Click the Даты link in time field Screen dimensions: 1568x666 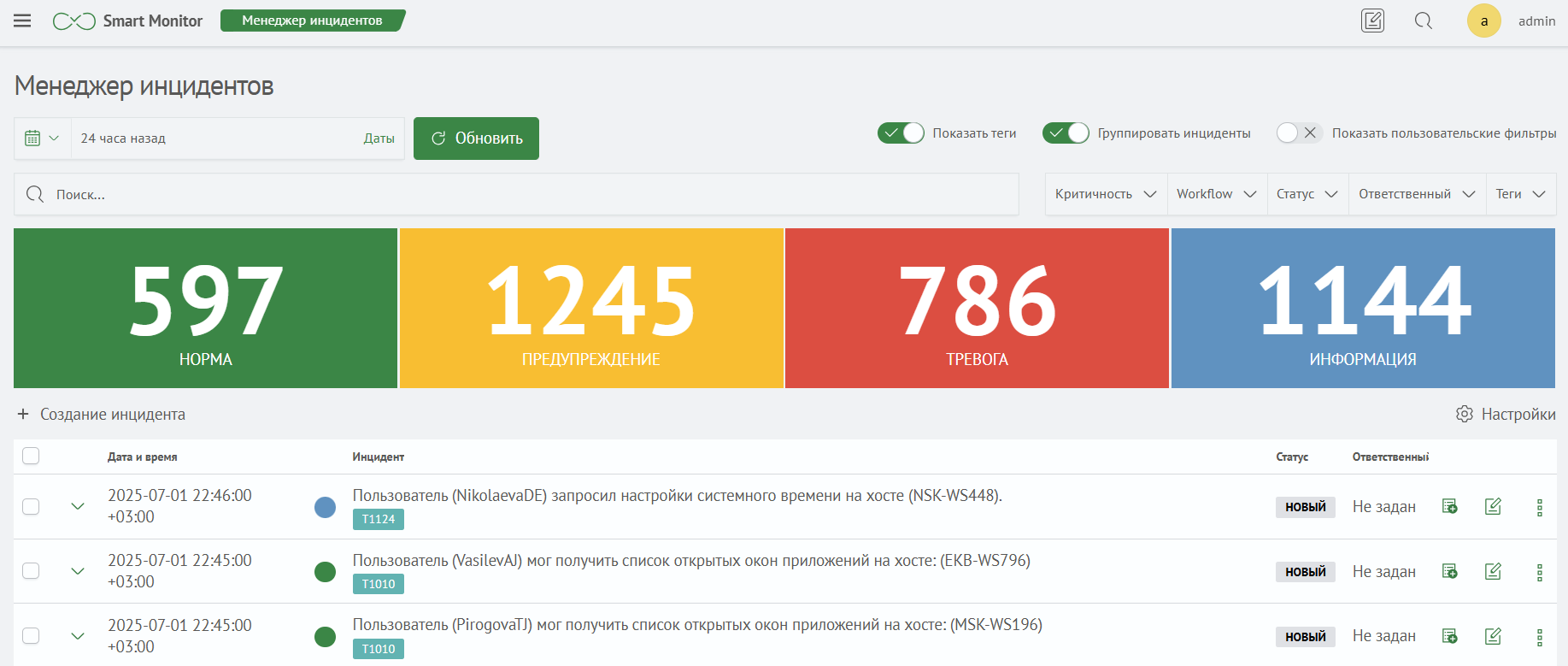pyautogui.click(x=379, y=139)
